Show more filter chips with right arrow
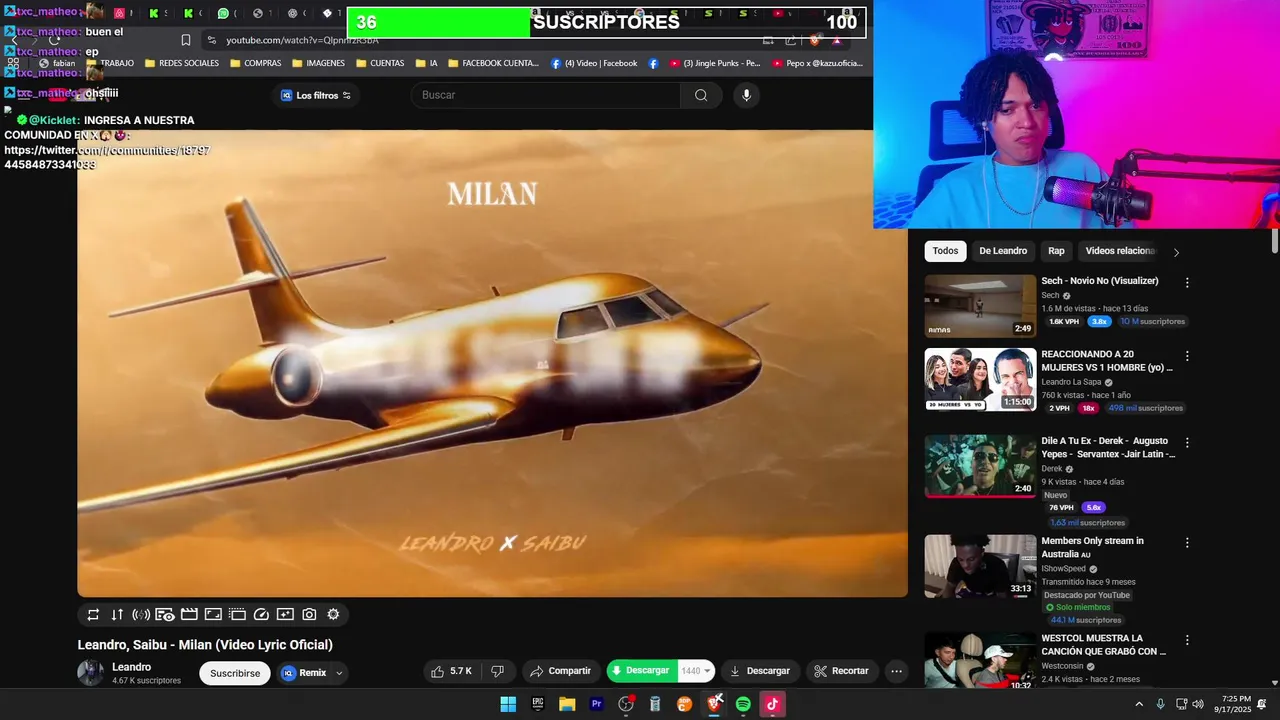The image size is (1280, 720). click(x=1176, y=252)
